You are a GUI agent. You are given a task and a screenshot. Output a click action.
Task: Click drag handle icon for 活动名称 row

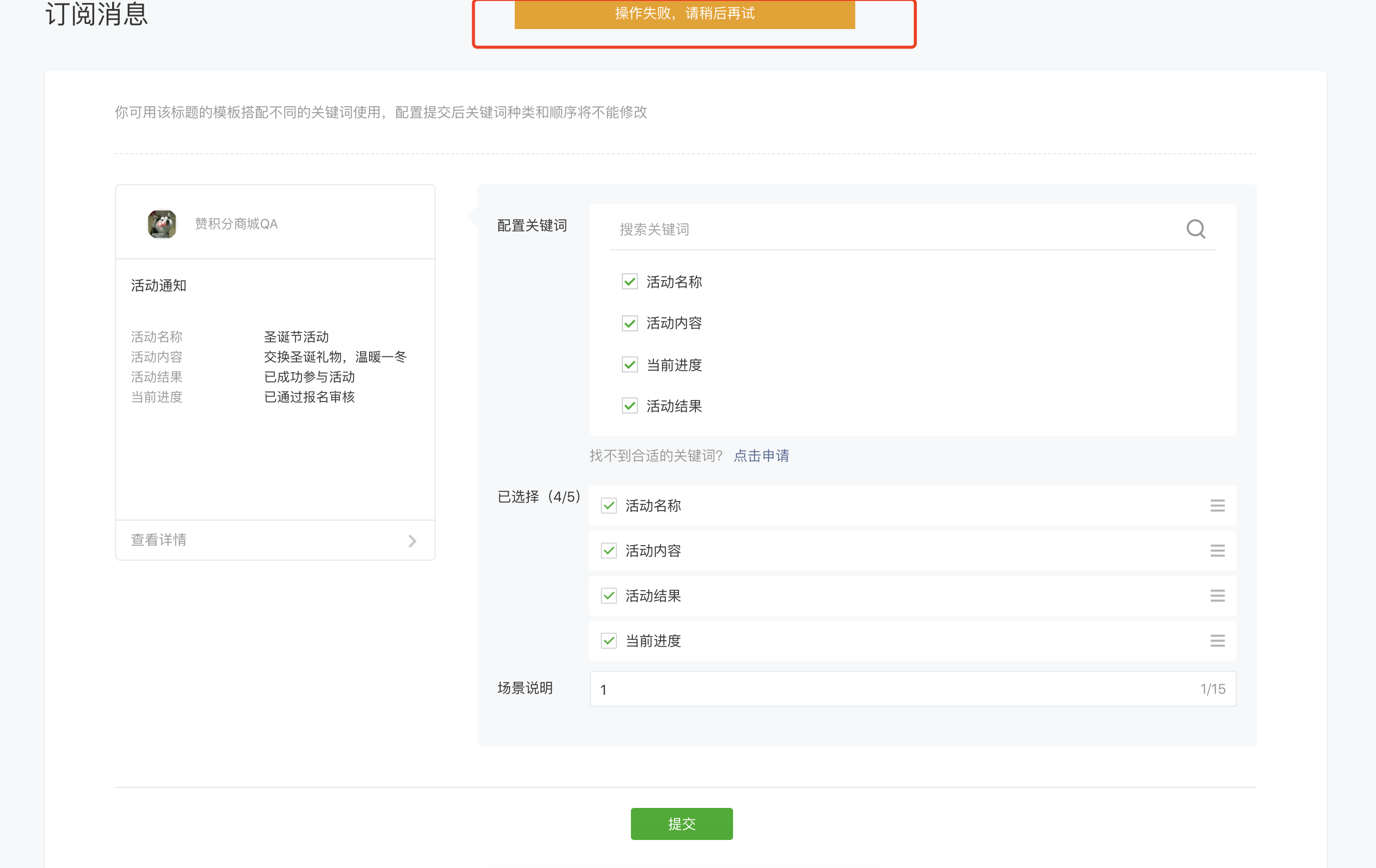[x=1217, y=506]
